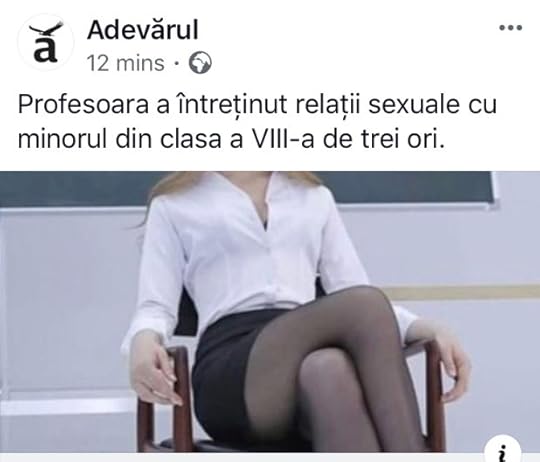This screenshot has height=462, width=540.
Task: Open the linked article via preview image
Action: point(270,312)
